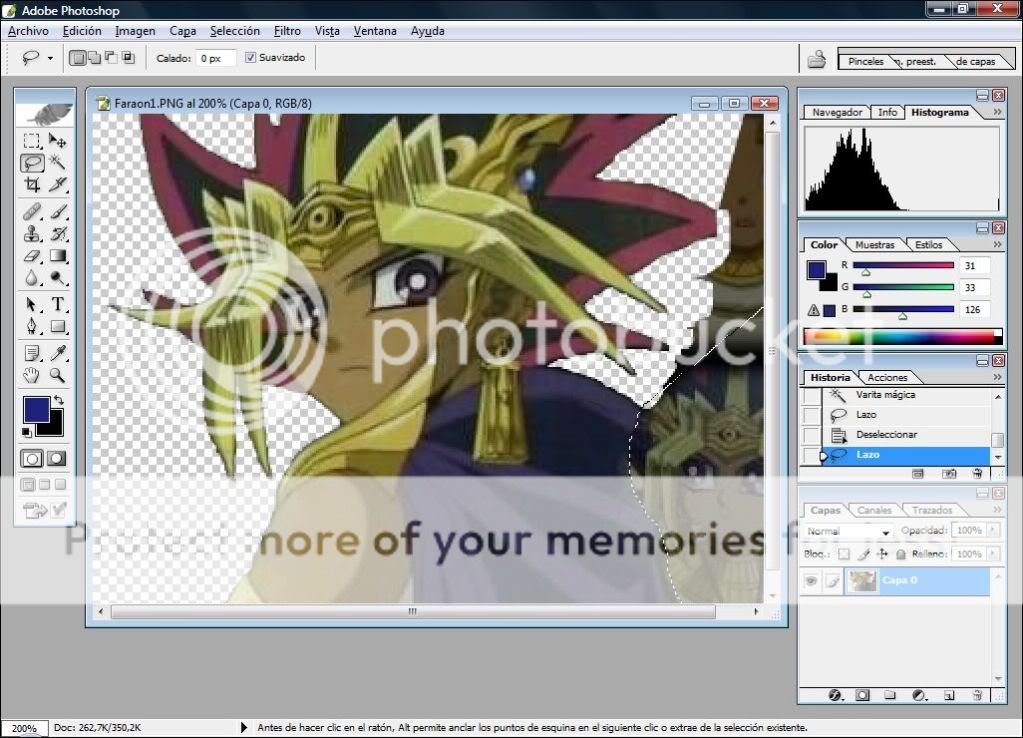Delete layer using Layers panel trash icon
1023x738 pixels.
[x=977, y=695]
